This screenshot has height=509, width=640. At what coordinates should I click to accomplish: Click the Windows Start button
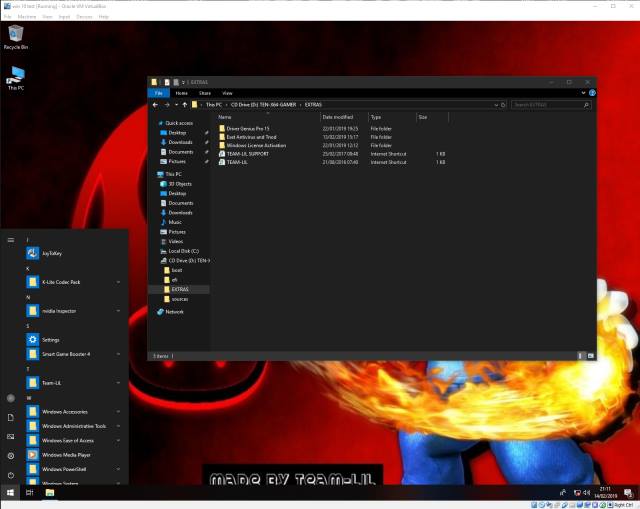pos(10,493)
